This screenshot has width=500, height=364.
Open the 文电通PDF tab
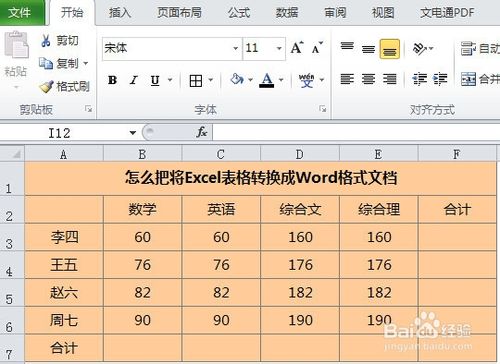point(447,13)
